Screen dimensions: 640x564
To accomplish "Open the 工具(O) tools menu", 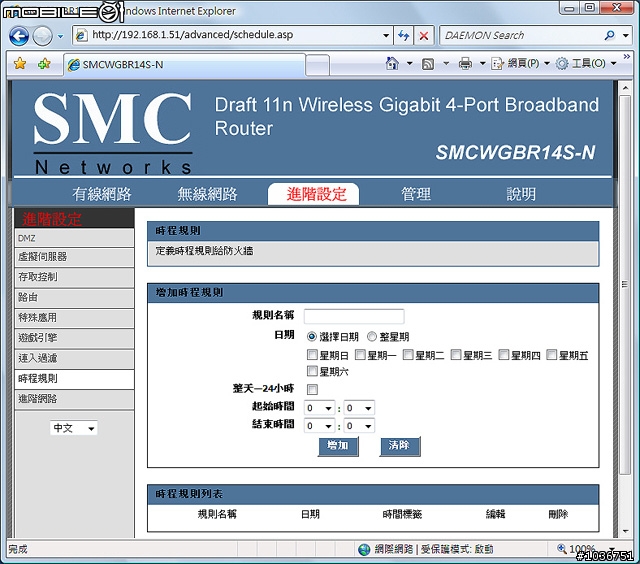I will (x=586, y=63).
